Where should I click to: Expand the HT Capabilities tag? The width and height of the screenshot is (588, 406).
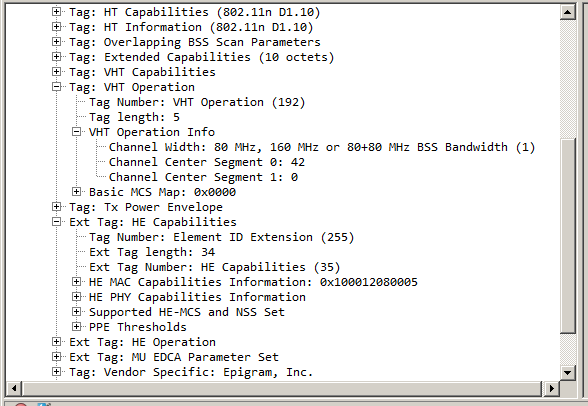click(56, 12)
